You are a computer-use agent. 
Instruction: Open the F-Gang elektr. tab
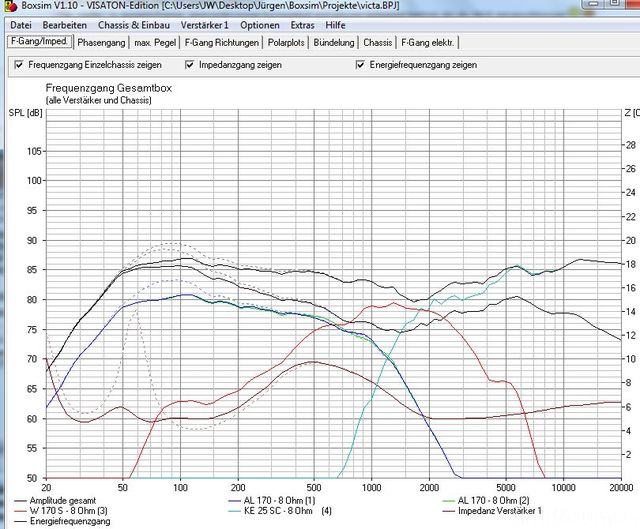coord(428,43)
